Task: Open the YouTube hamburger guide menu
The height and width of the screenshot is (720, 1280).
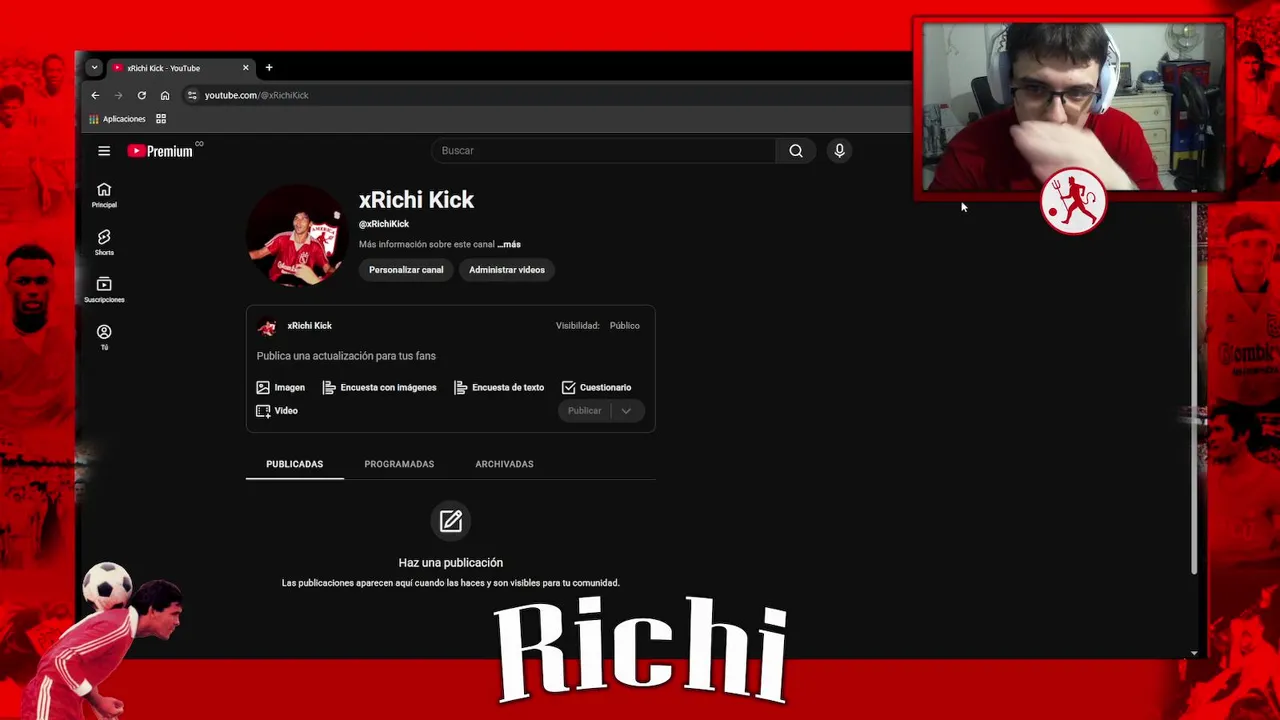Action: pos(104,151)
